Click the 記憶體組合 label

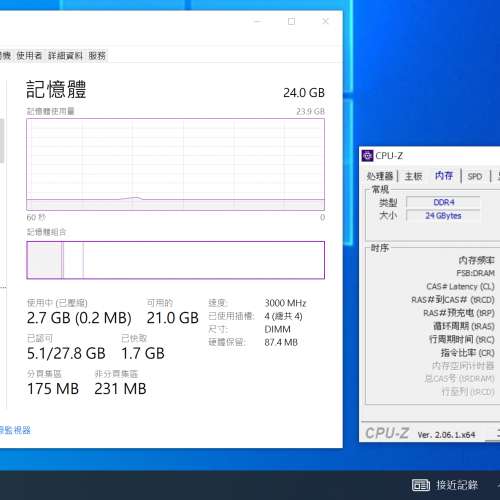click(x=46, y=232)
